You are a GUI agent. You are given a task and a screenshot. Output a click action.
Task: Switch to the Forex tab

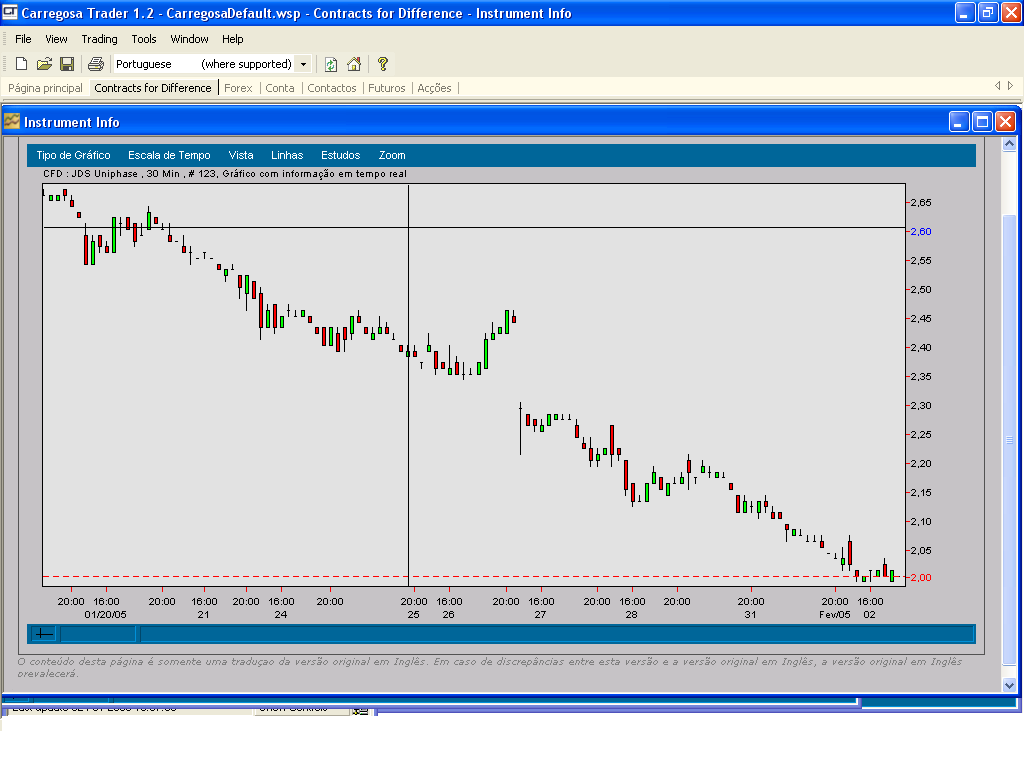pos(238,88)
